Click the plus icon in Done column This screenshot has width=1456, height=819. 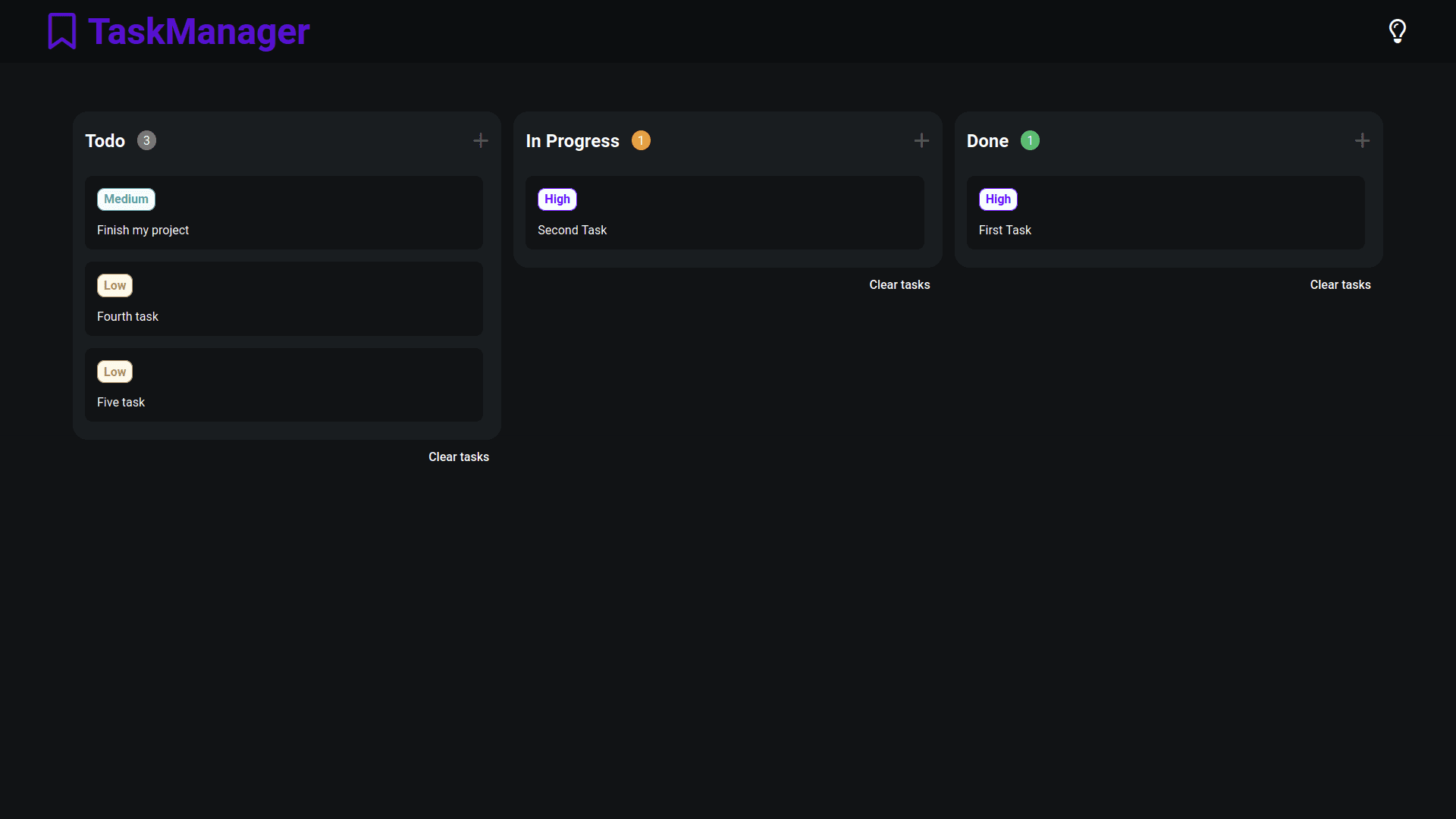(1362, 141)
